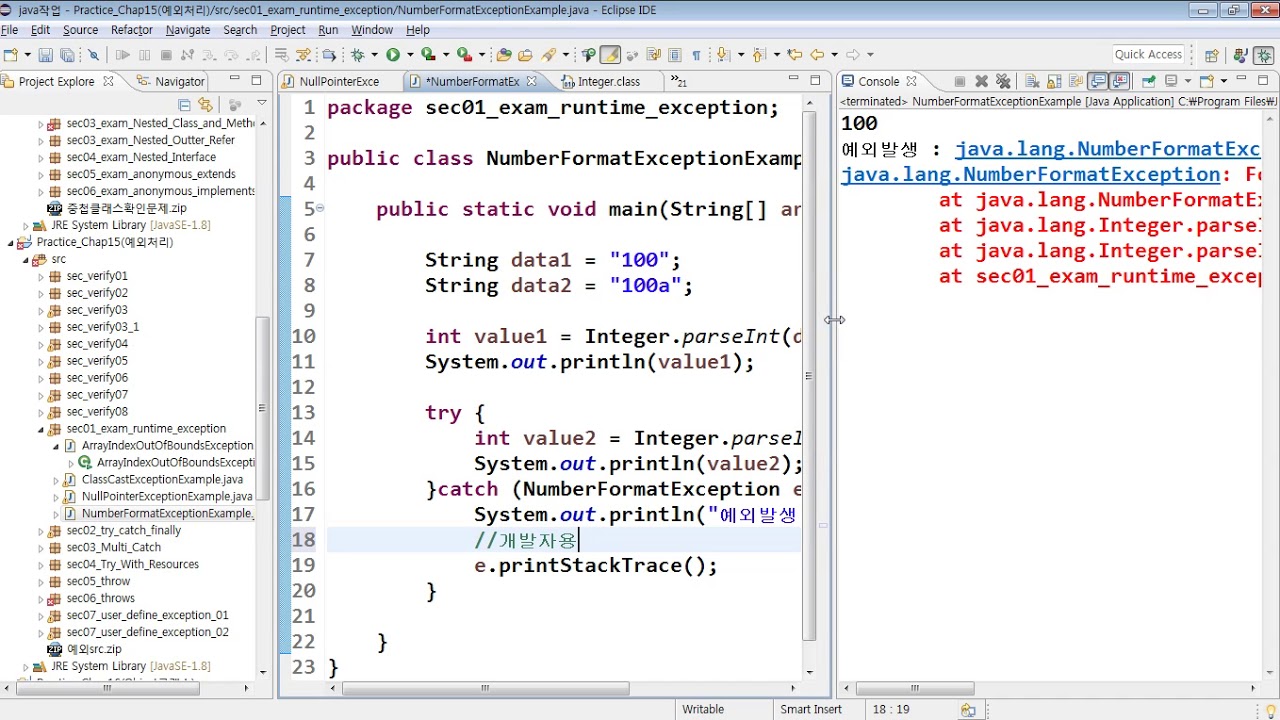The image size is (1280, 720).
Task: Collapse the sec01_exam_runtime_exception package
Action: pyautogui.click(x=41, y=429)
